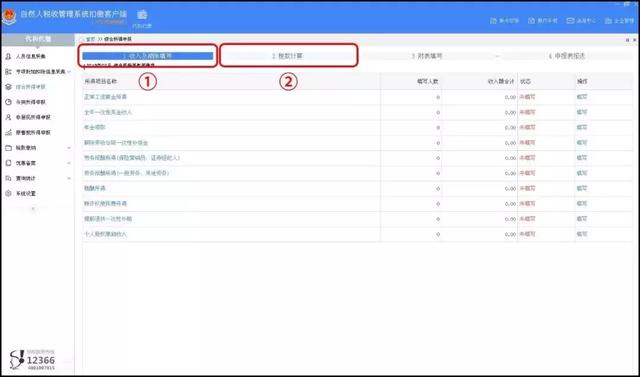The image size is (640, 377).
Task: Select the 特许权使用费所得 row name
Action: (x=105, y=204)
